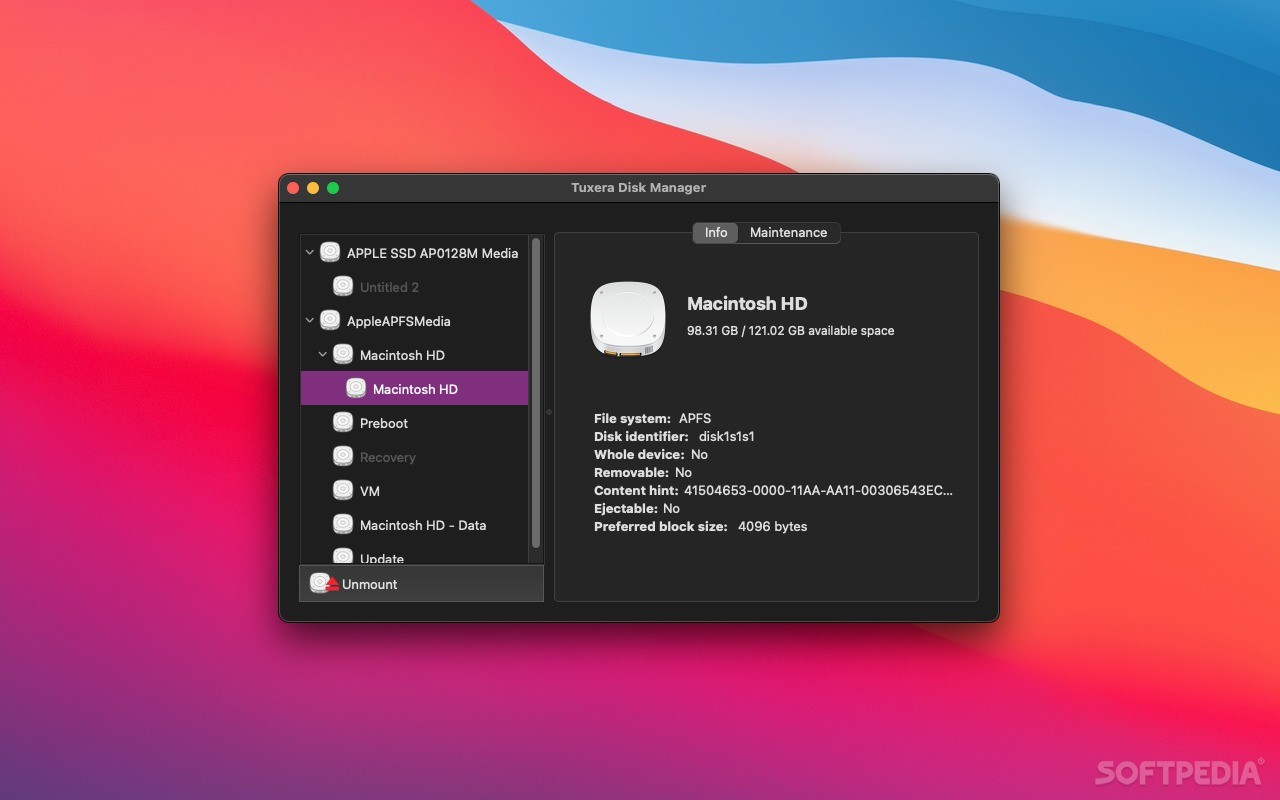Viewport: 1280px width, 800px height.
Task: Click the Recovery volume icon
Action: click(343, 457)
